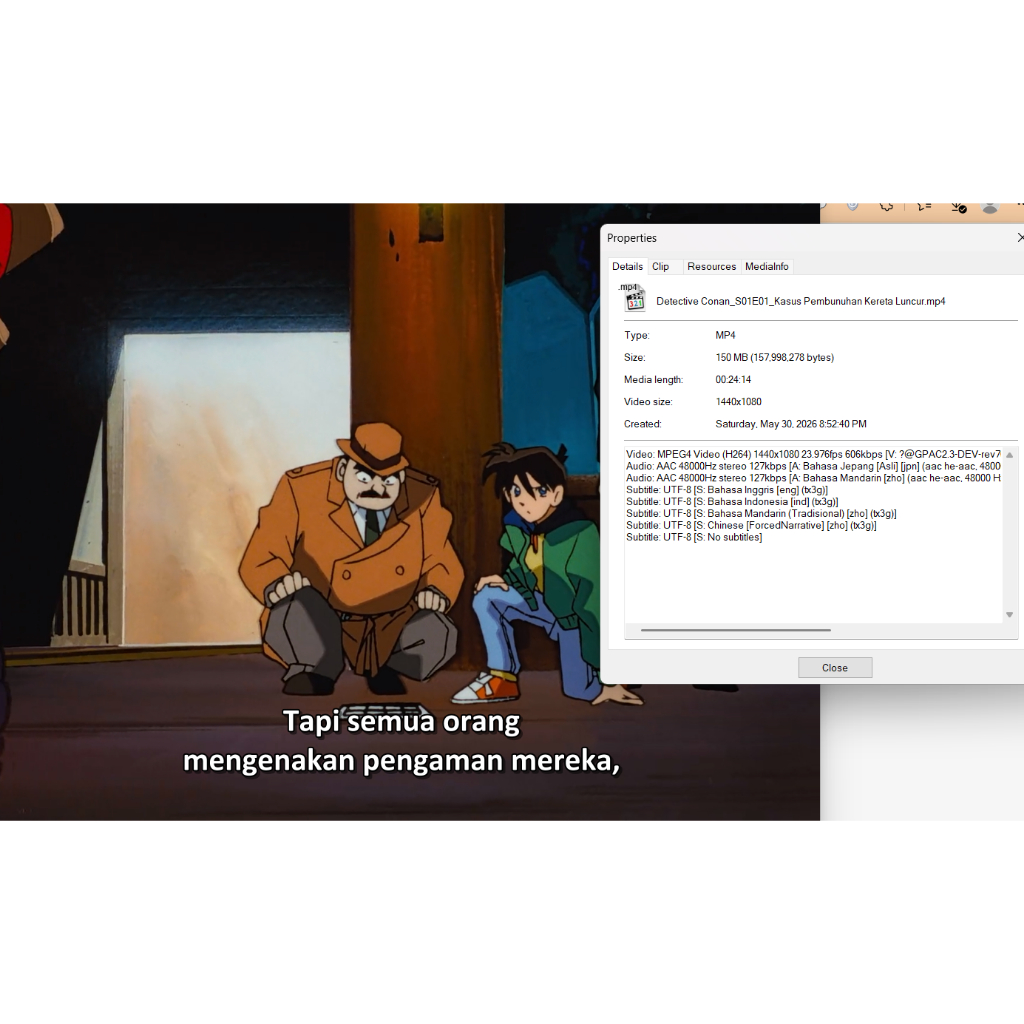Open the browser downloads icon

[x=958, y=207]
